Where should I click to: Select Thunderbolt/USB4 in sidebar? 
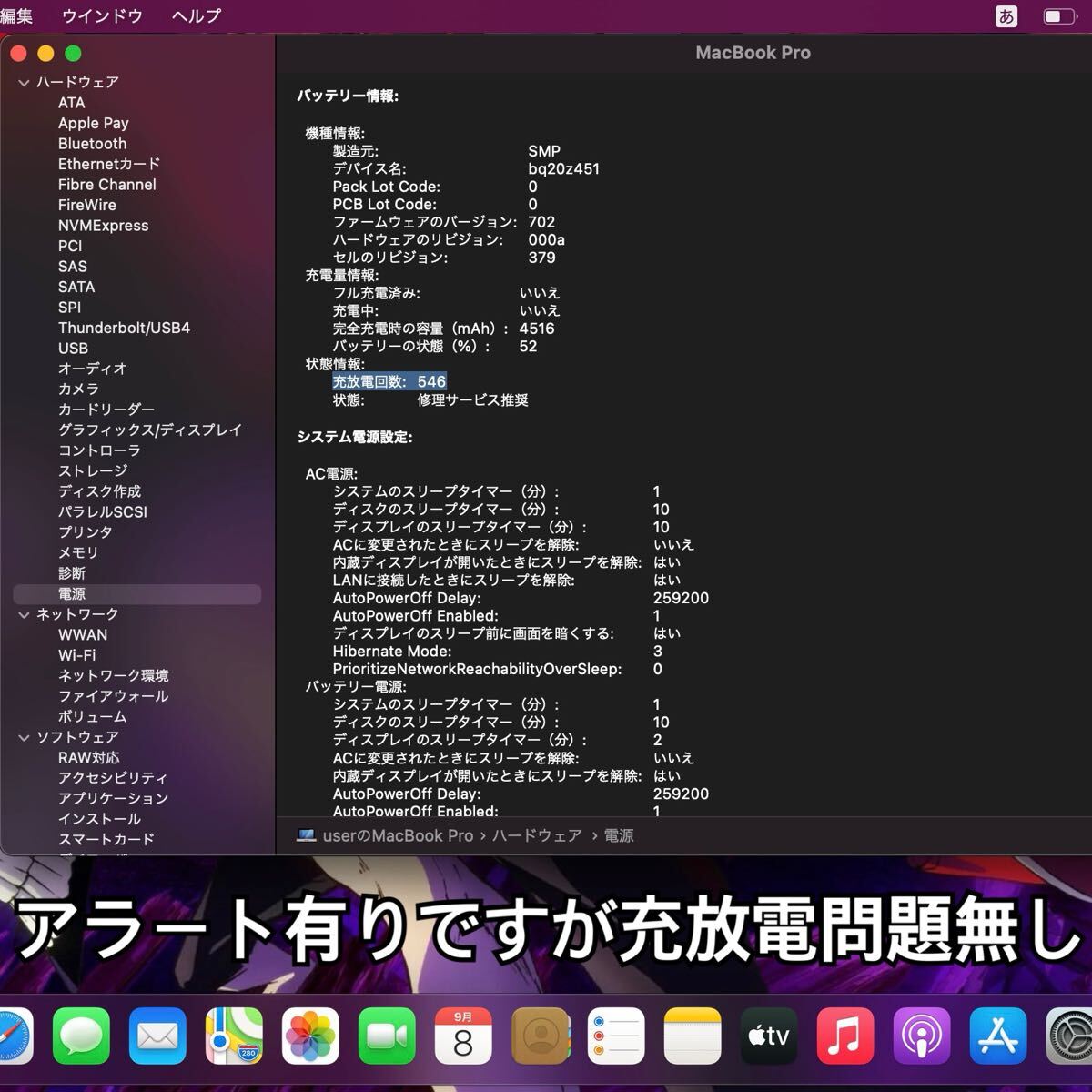124,328
